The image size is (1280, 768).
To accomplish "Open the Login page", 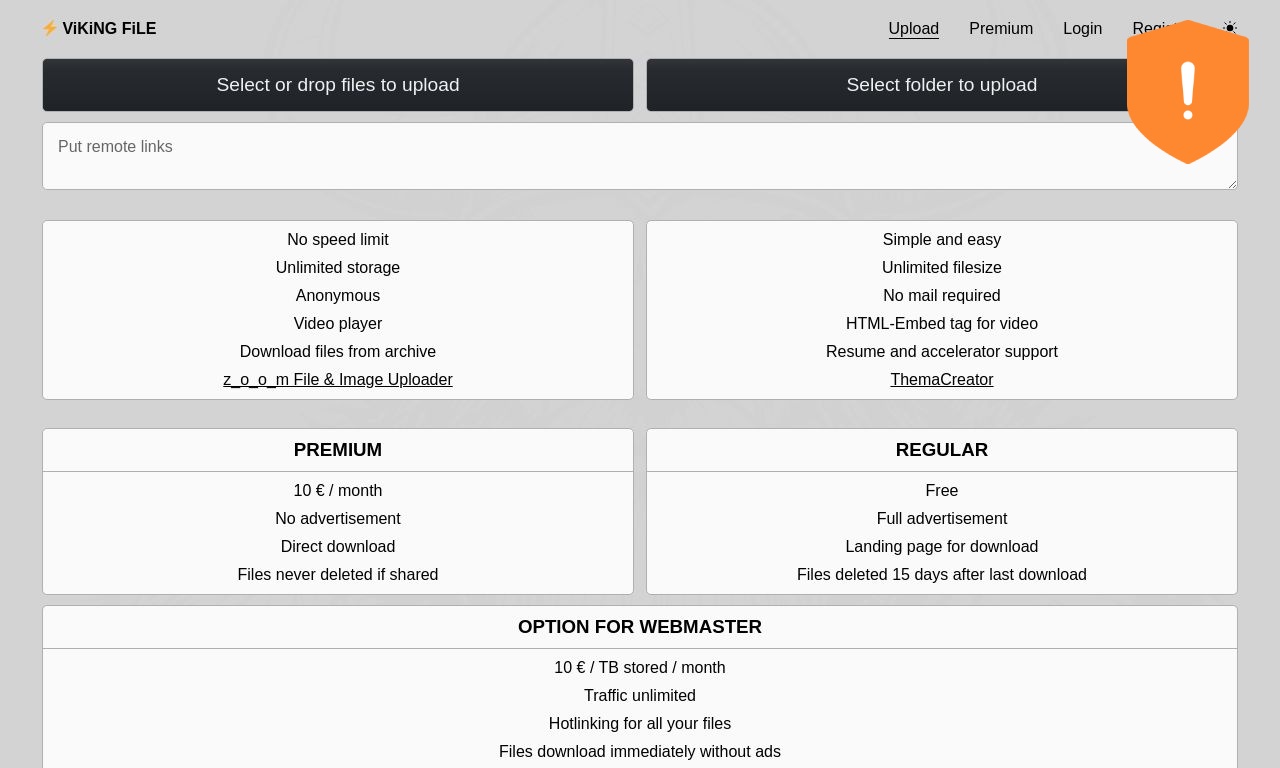I will tap(1082, 28).
